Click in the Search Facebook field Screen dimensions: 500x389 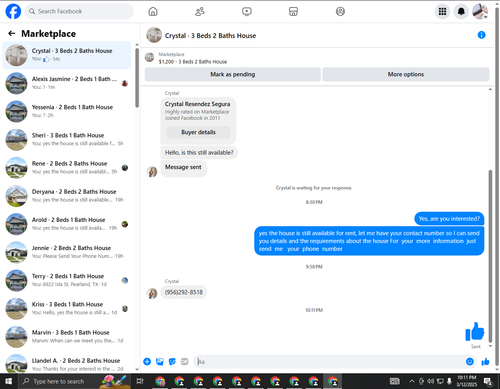pyautogui.click(x=79, y=11)
